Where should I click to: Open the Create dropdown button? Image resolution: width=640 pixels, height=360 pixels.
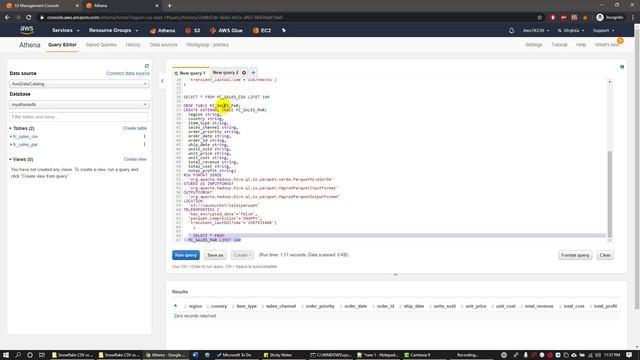point(242,255)
